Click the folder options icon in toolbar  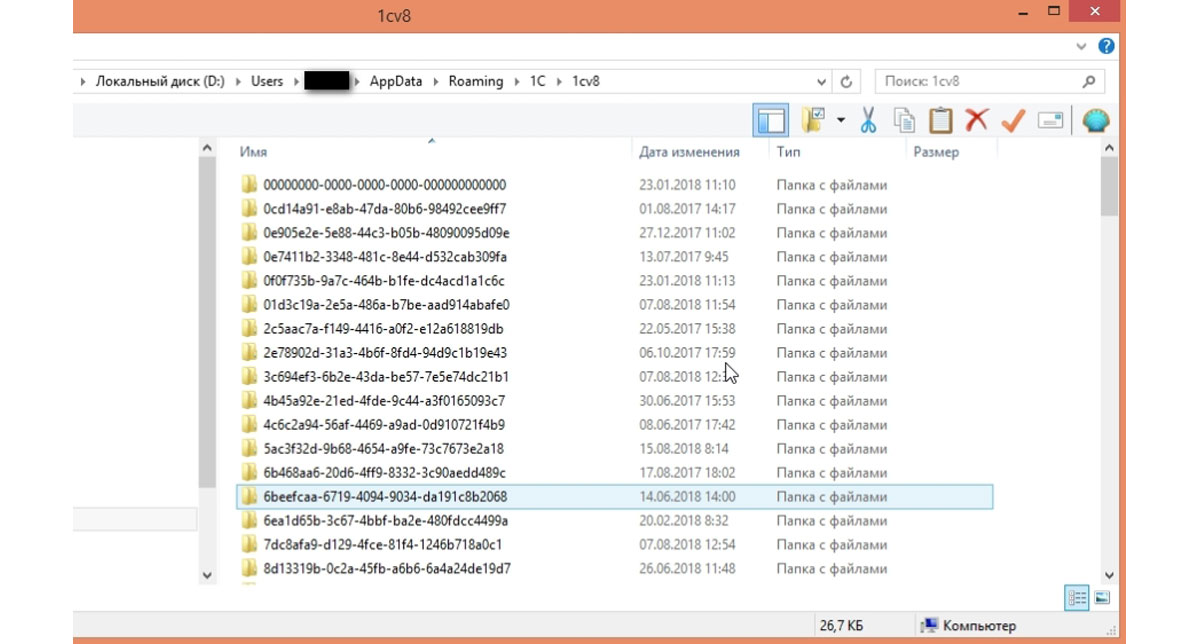coord(814,121)
